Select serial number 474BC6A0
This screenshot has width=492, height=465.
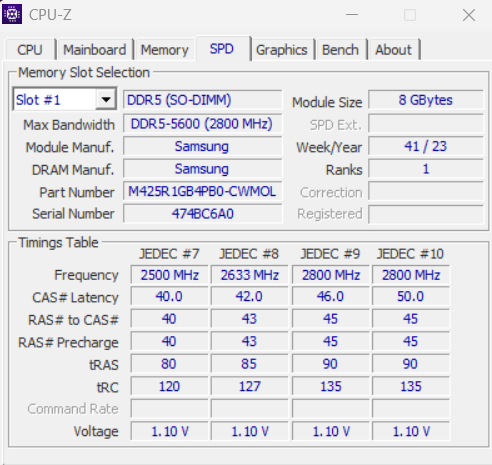tap(203, 213)
